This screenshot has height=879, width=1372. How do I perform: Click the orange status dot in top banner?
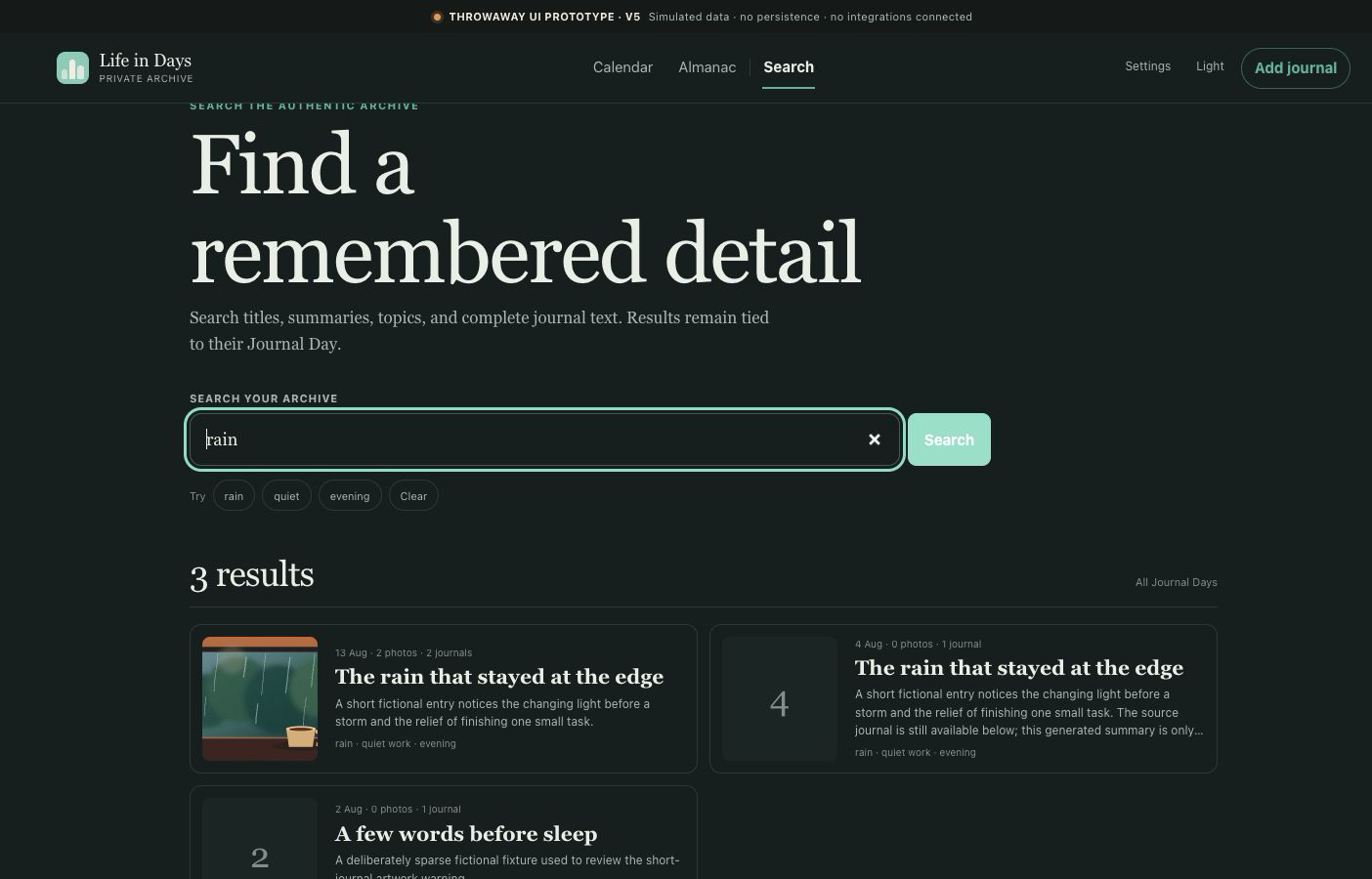point(437,17)
